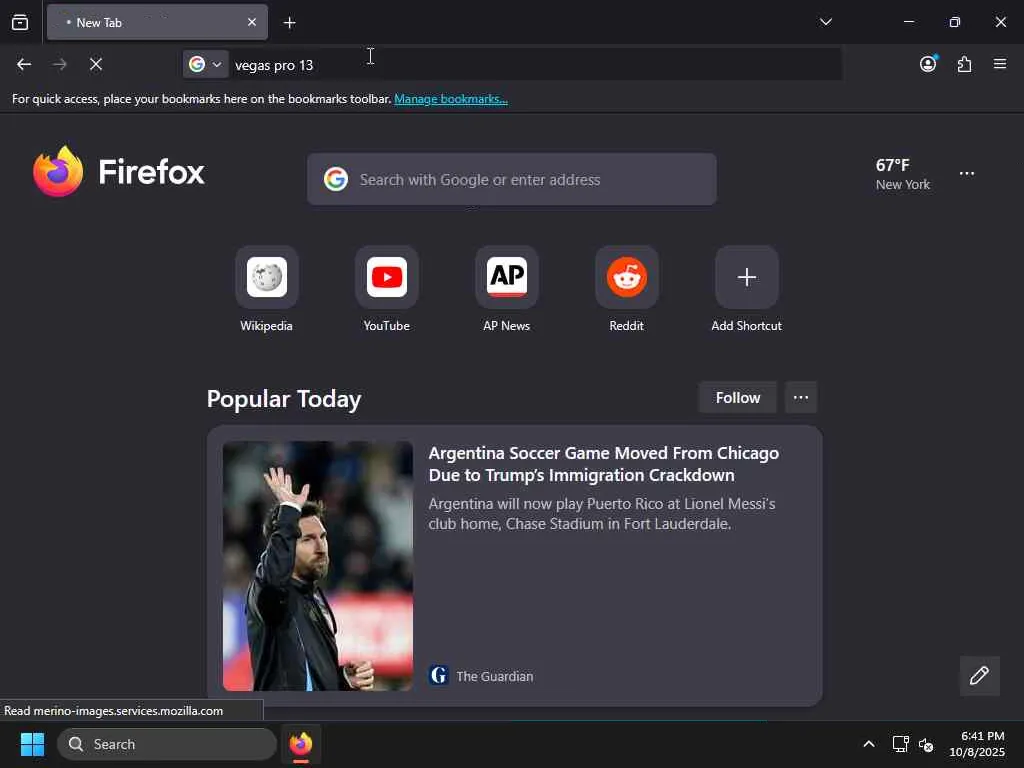Stop loading the page
1024x768 pixels.
pos(96,64)
